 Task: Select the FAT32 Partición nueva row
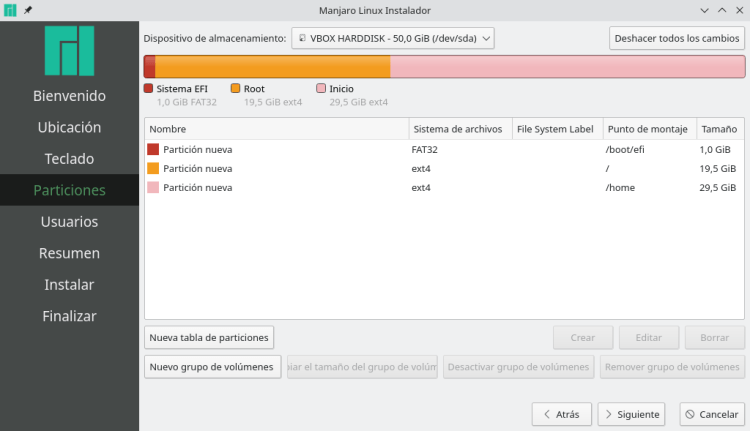pos(444,149)
